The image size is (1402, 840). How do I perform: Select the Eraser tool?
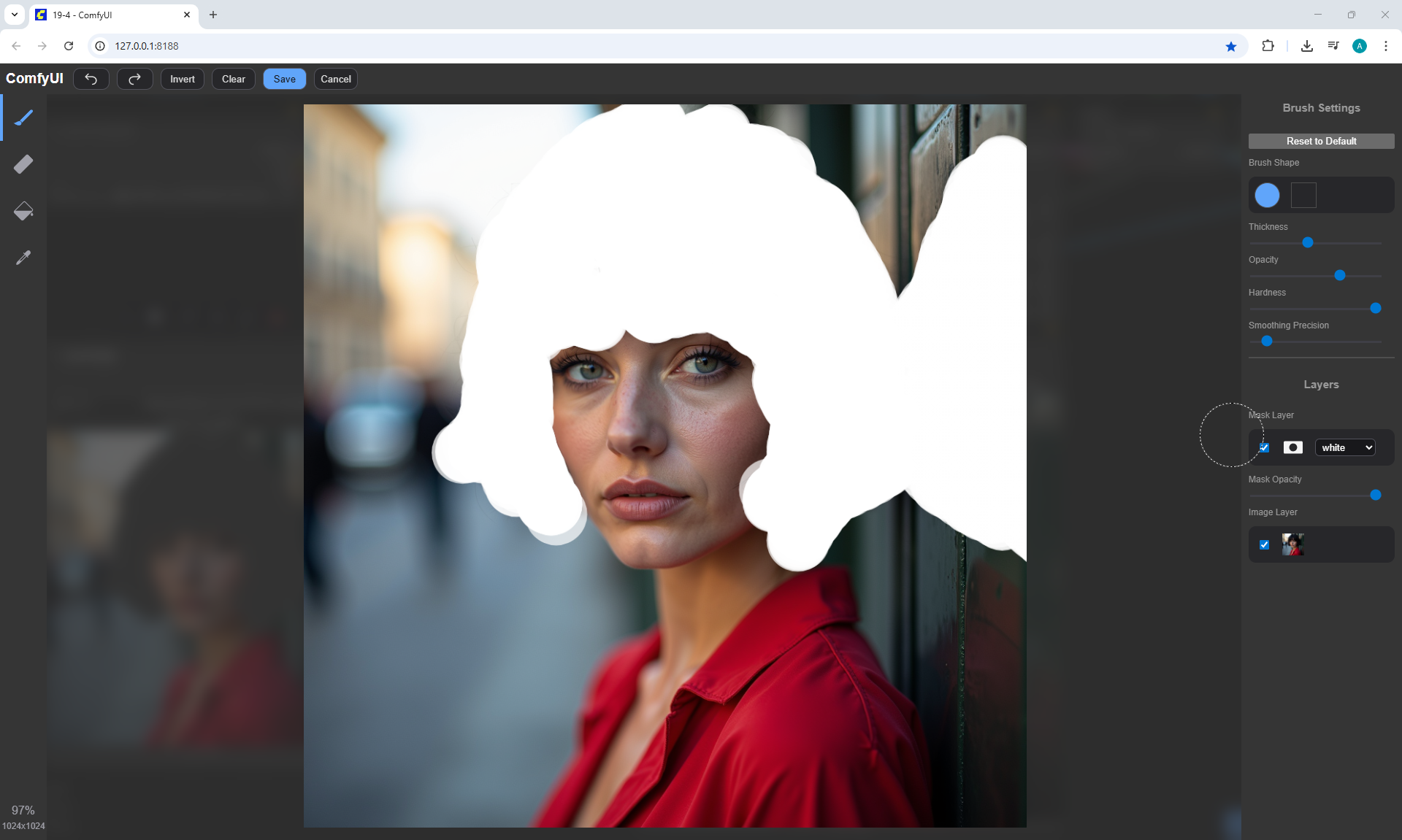point(23,164)
